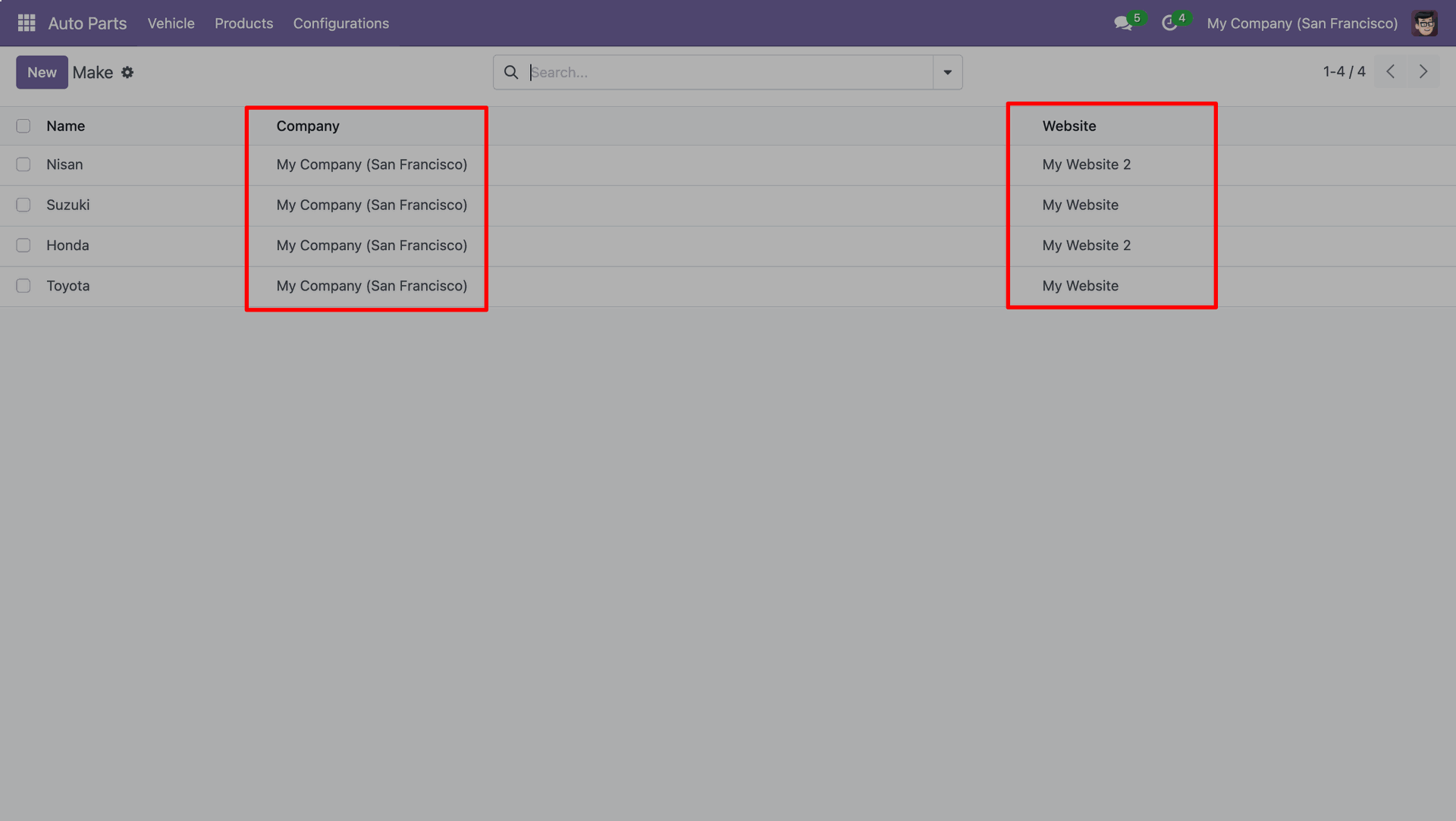This screenshot has width=1456, height=821.
Task: Tick the Nisan row checkbox
Action: pyautogui.click(x=24, y=165)
